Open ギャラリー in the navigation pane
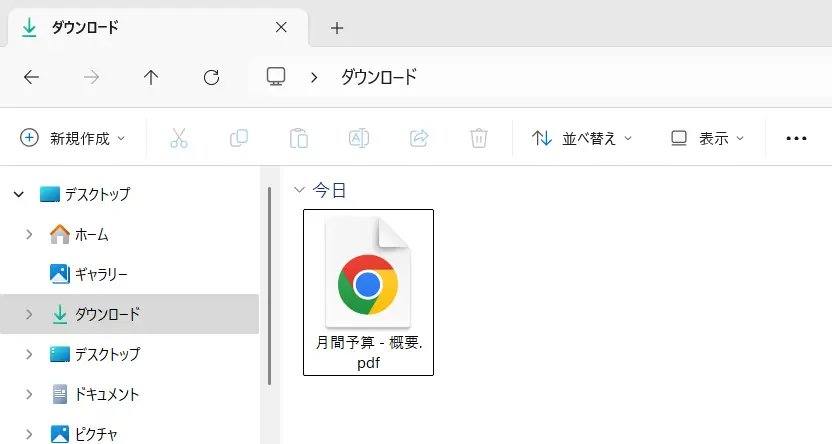 [89, 274]
